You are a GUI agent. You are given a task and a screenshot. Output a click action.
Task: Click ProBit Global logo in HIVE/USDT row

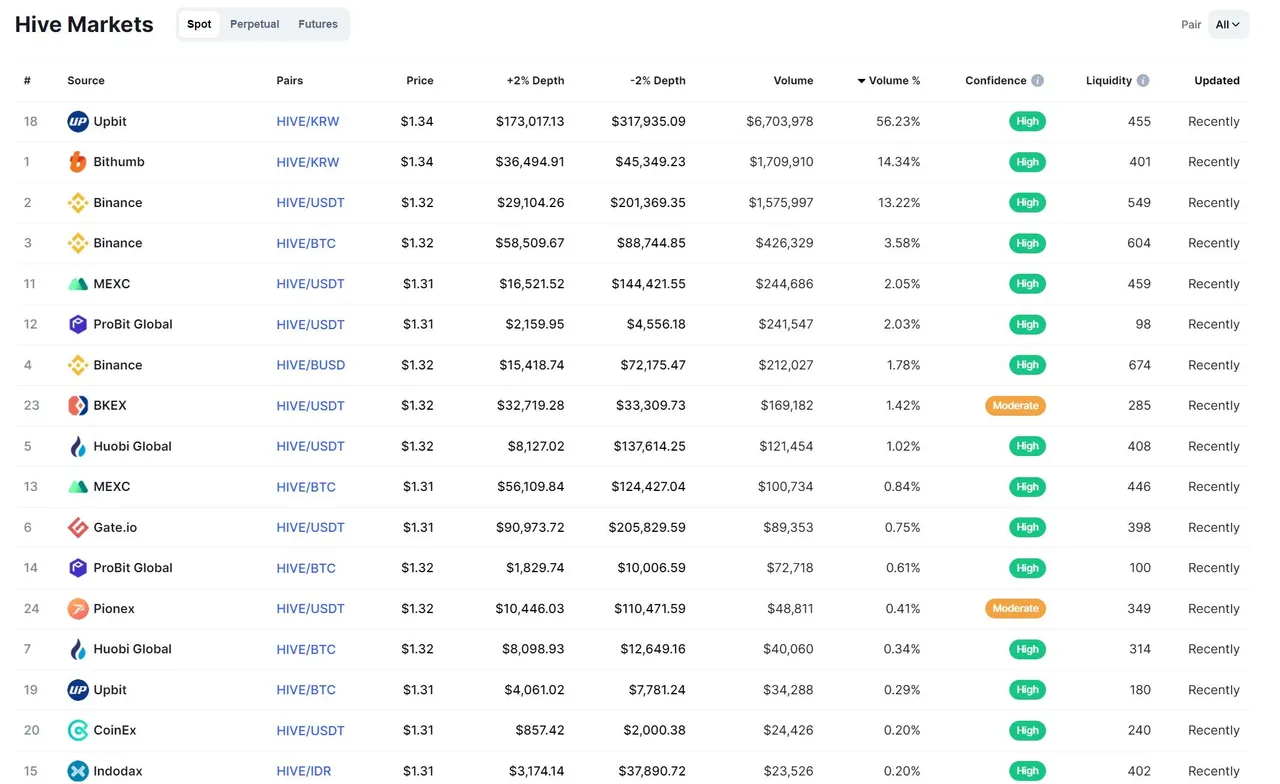point(78,324)
